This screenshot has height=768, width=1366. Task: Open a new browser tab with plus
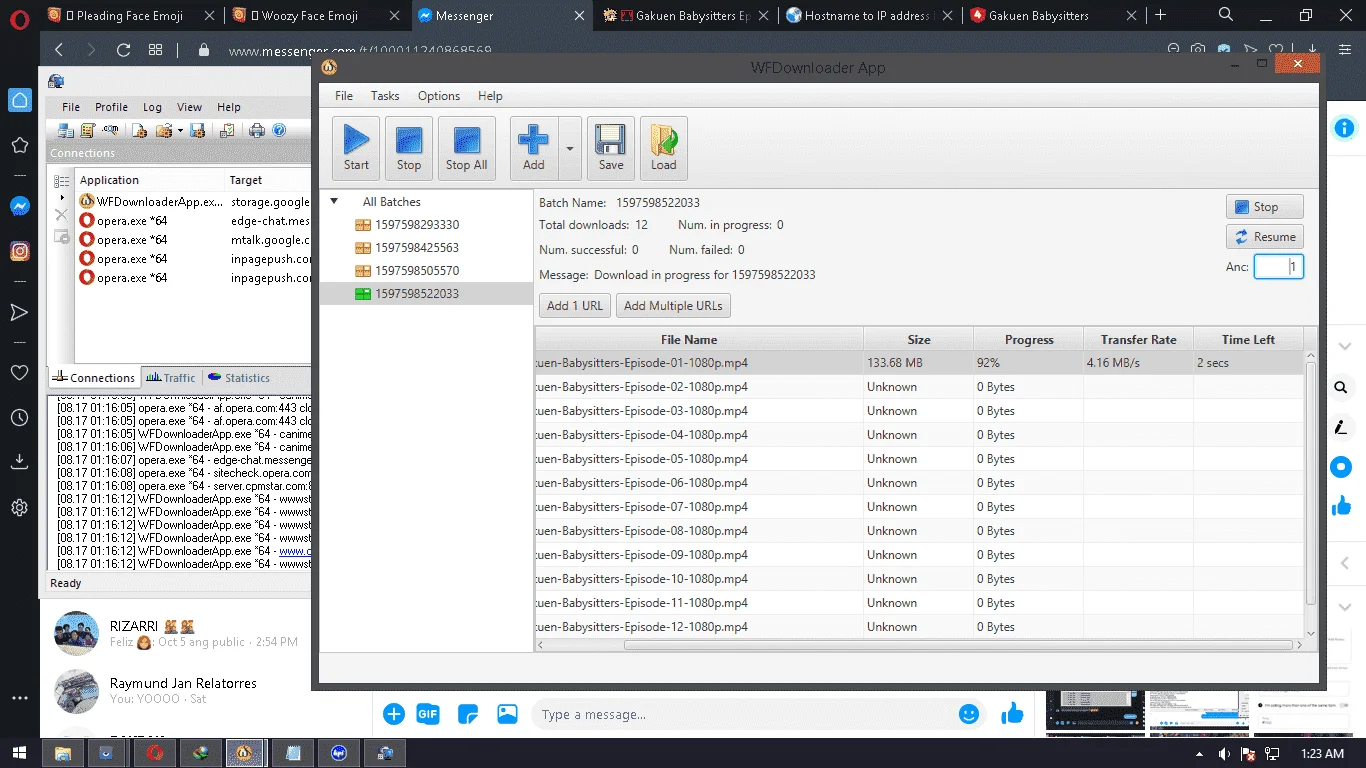1160,15
